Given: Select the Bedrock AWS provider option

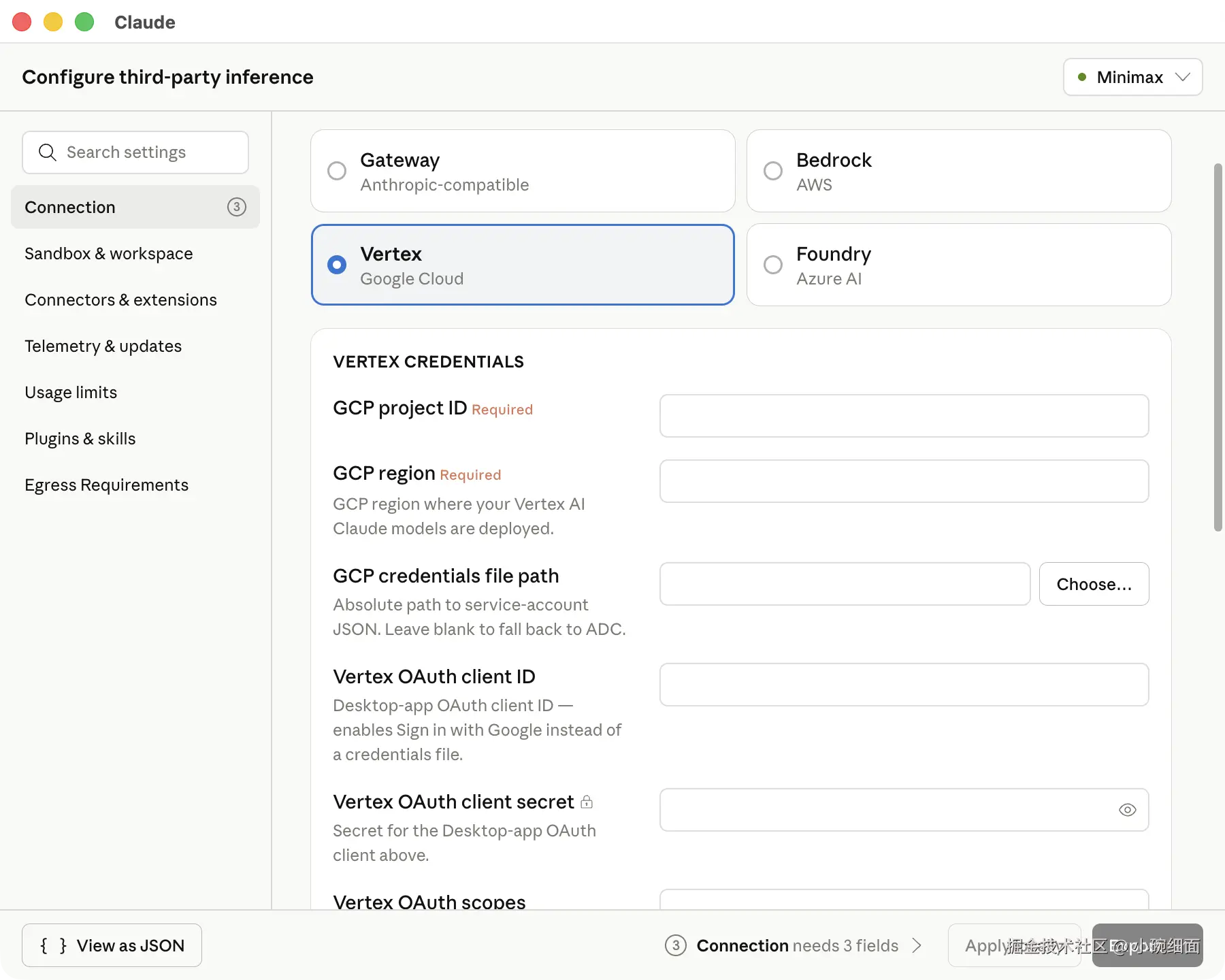Looking at the screenshot, I should 773,171.
